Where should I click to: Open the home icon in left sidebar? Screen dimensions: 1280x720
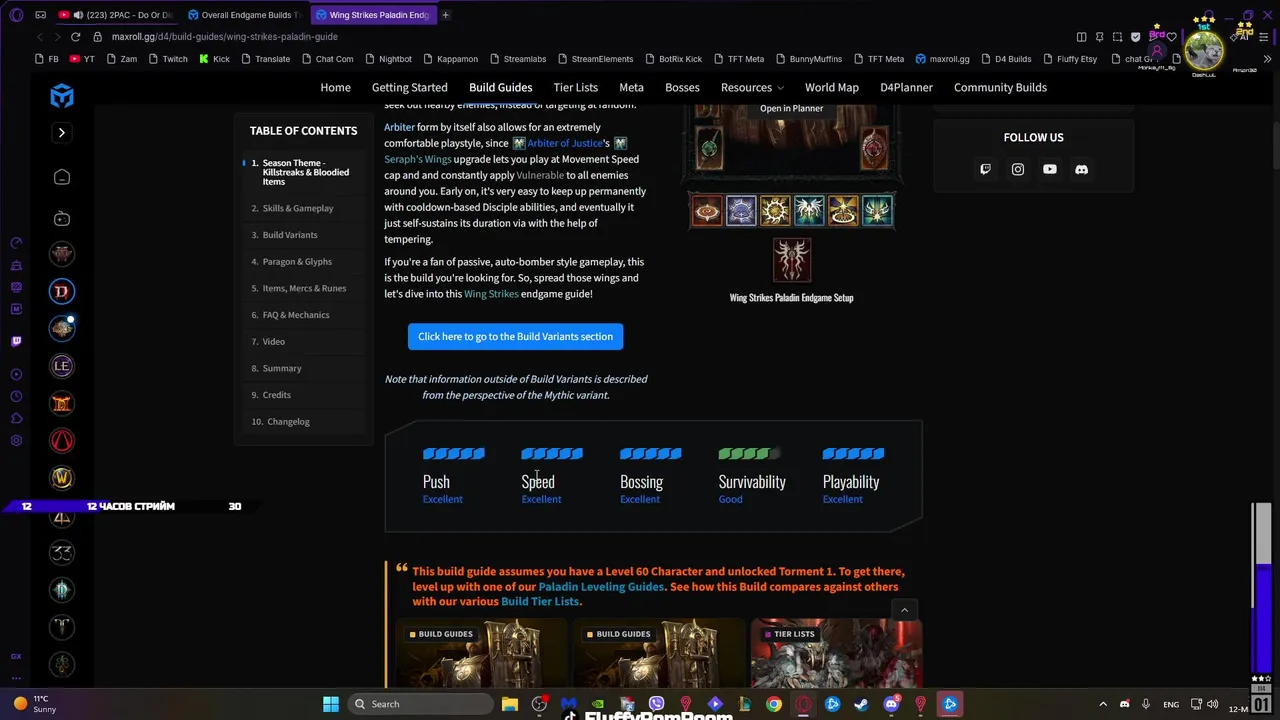62,177
